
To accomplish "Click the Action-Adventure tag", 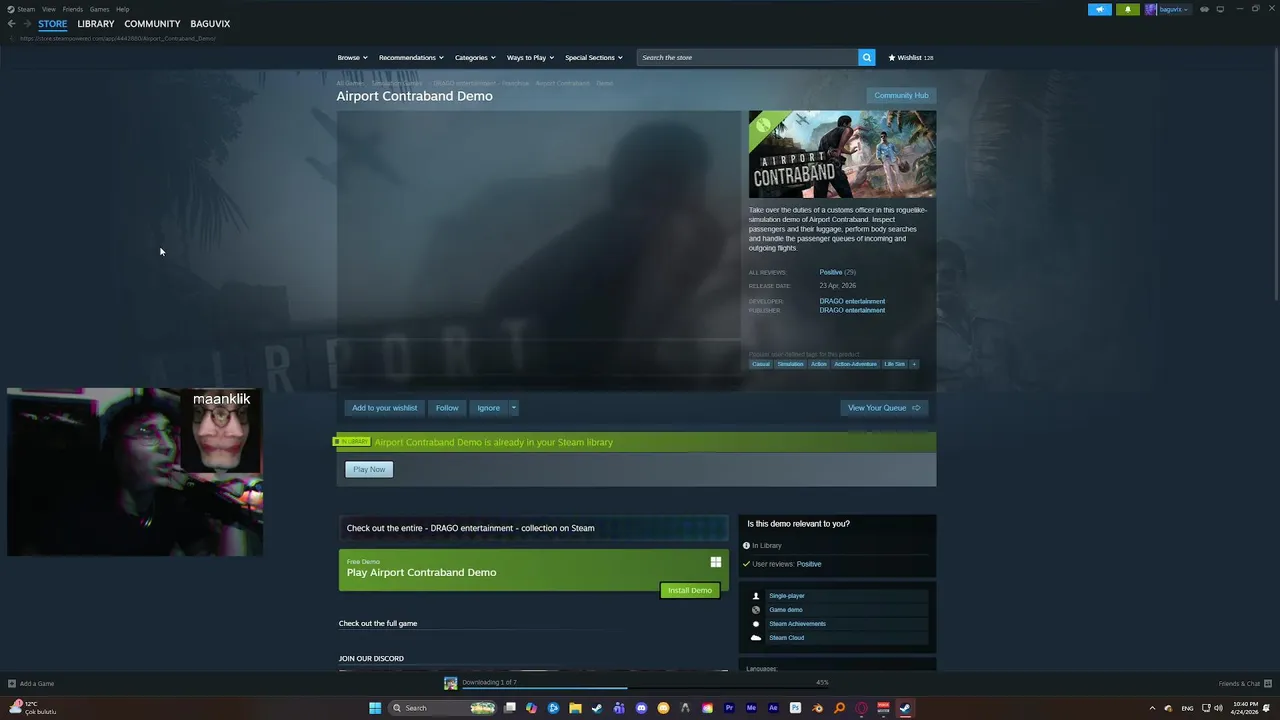I will tap(855, 364).
